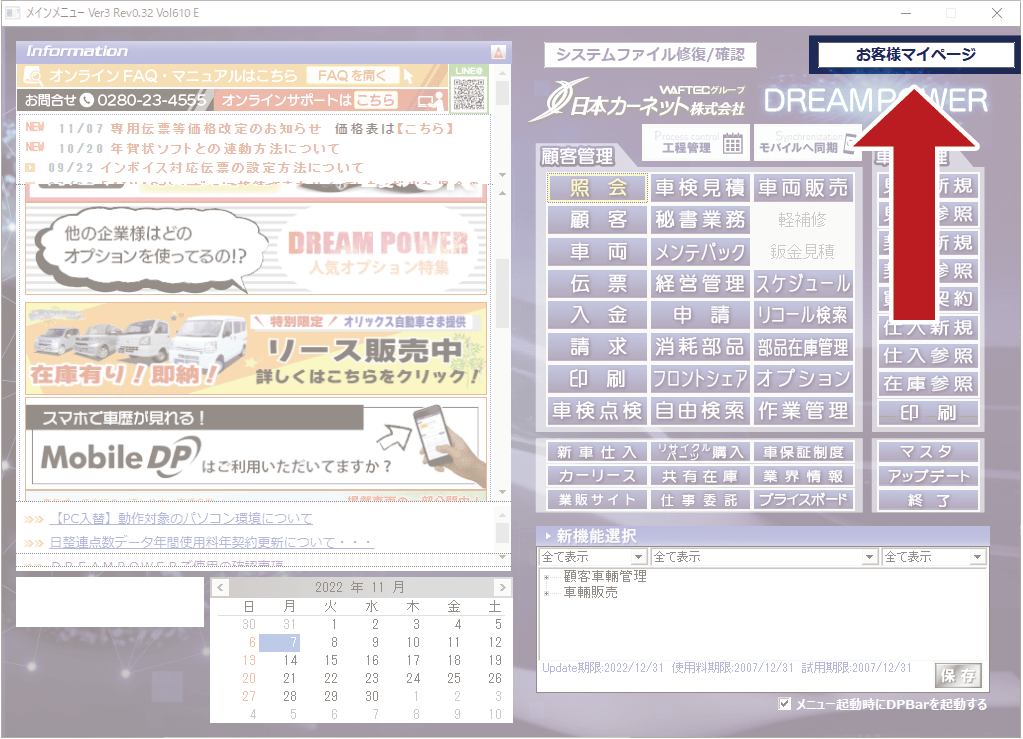The height and width of the screenshot is (739, 1023).
Task: Open 部品在庫管理 button
Action: (803, 347)
